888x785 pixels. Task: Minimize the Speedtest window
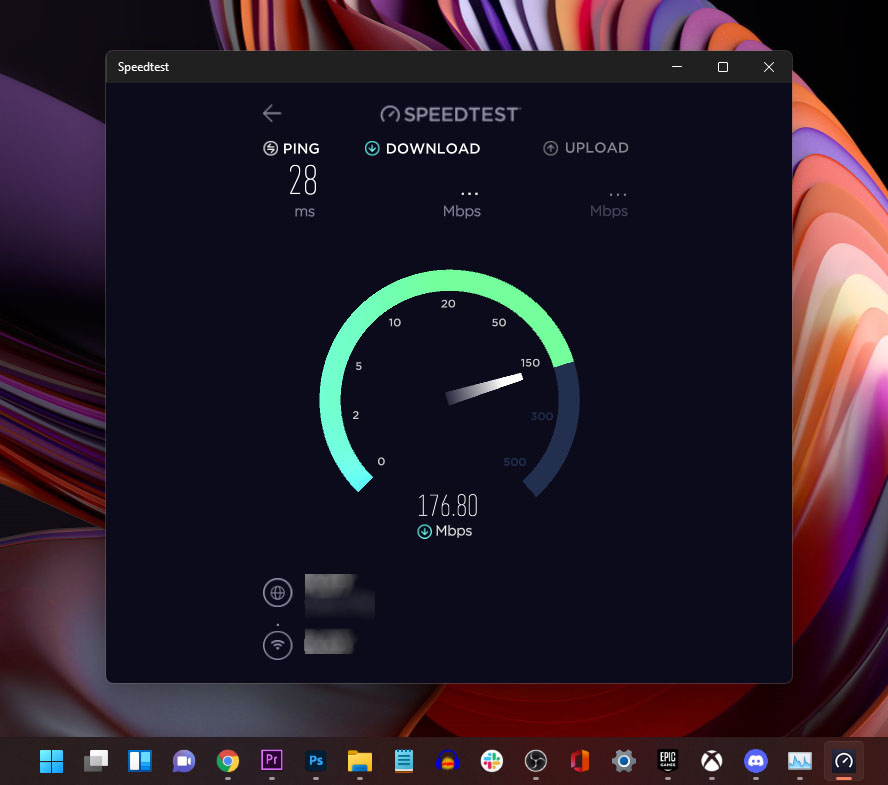coord(677,67)
